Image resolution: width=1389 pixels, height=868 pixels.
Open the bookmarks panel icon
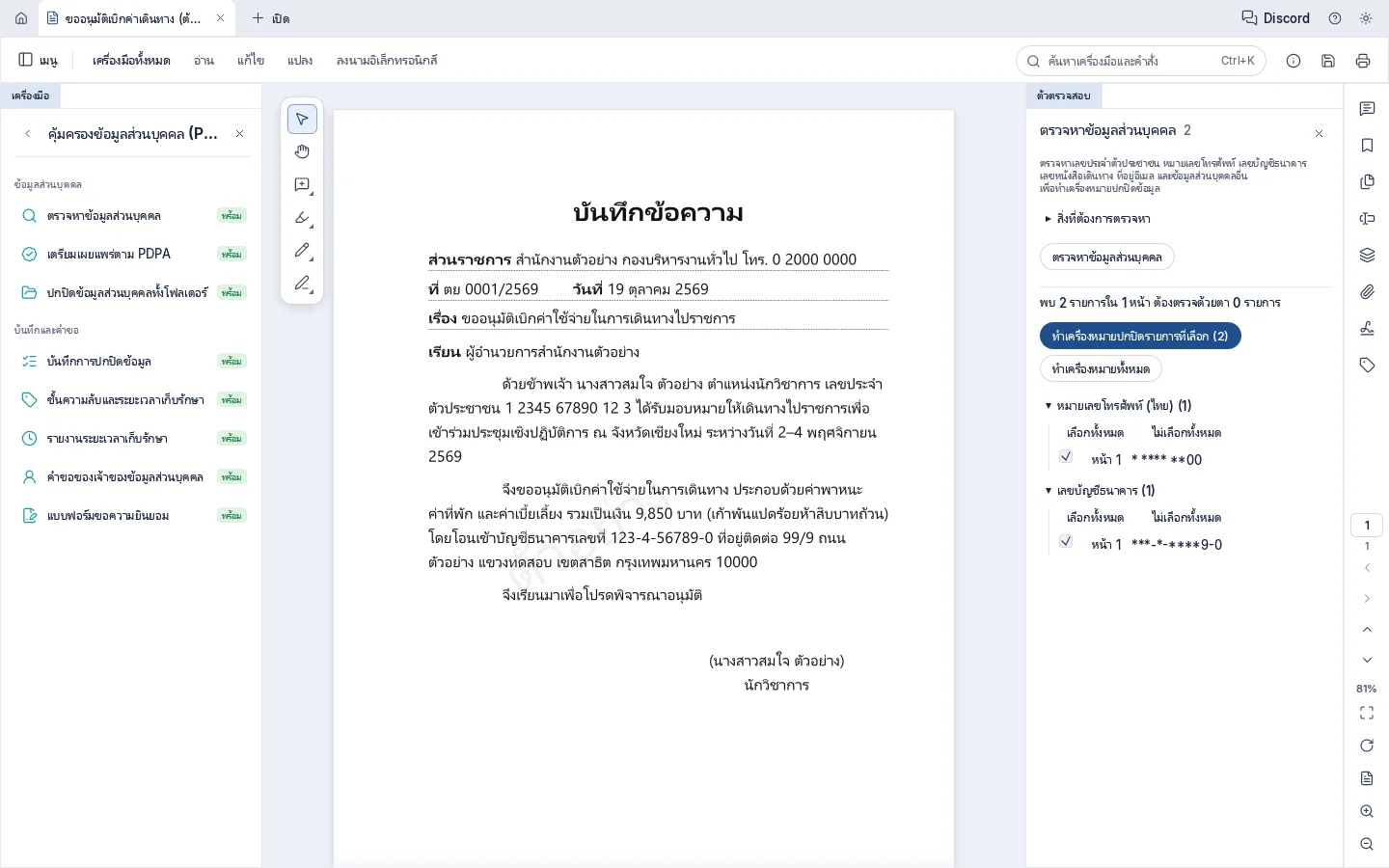(1367, 146)
